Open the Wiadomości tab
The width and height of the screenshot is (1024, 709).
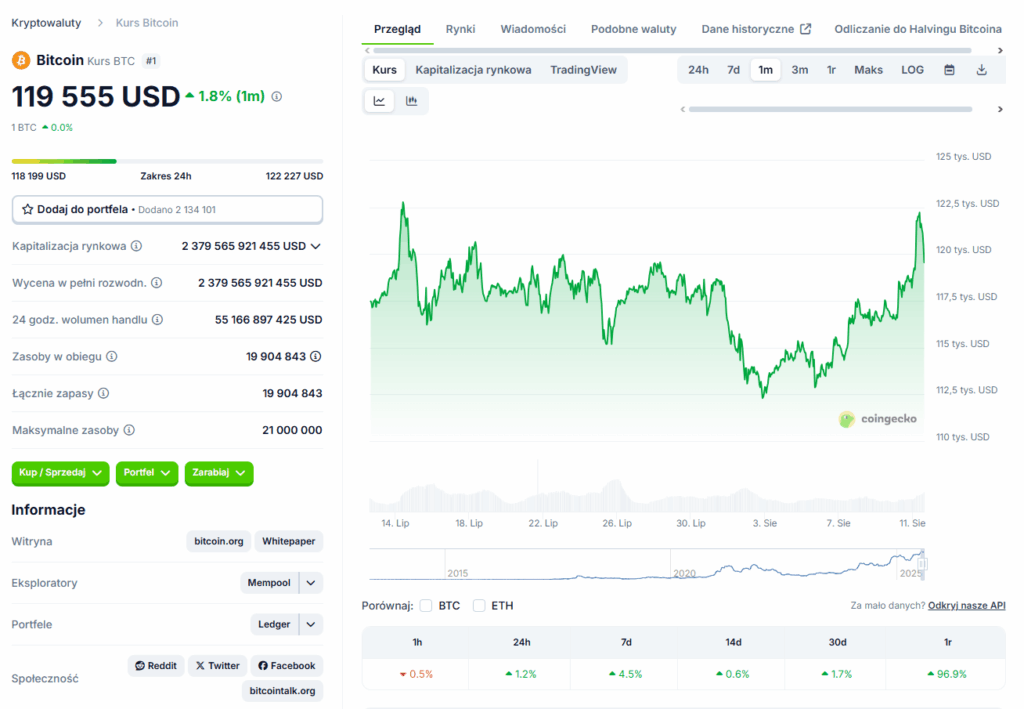[x=533, y=29]
